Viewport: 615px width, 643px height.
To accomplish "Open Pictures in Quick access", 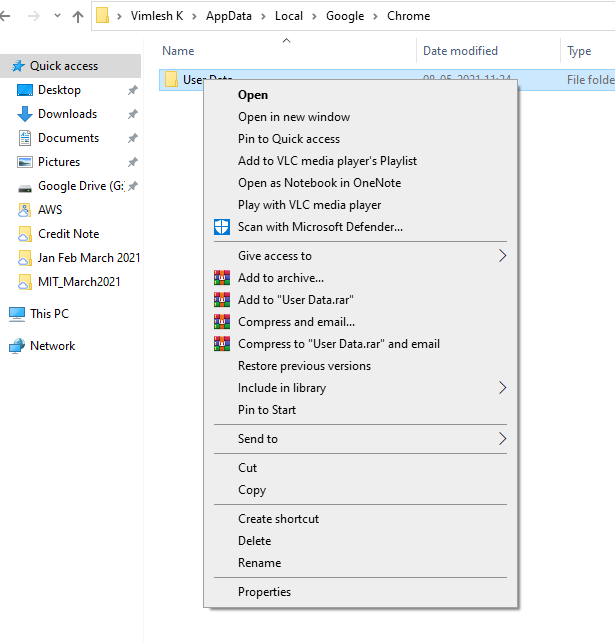I will coord(59,162).
